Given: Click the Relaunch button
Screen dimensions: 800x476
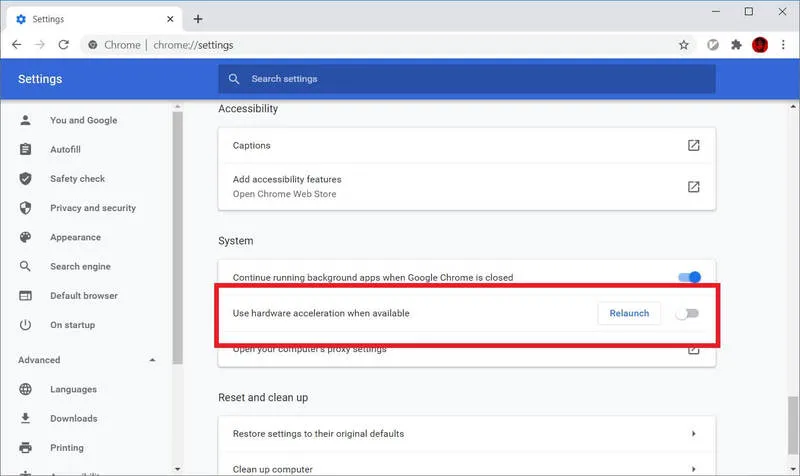Looking at the screenshot, I should [x=629, y=313].
